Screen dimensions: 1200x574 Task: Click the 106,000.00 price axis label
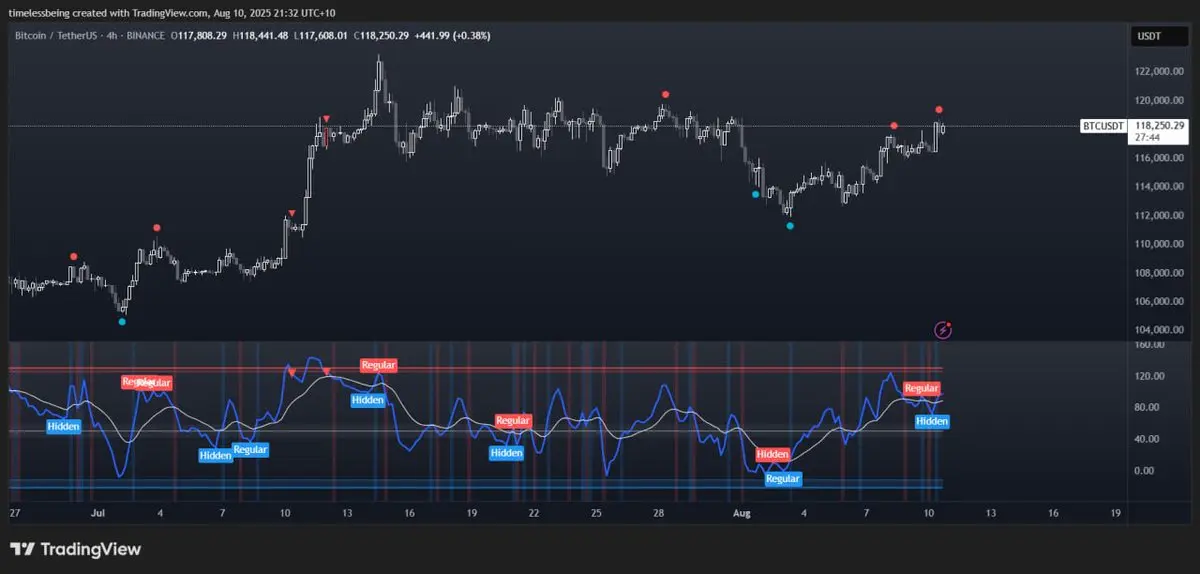click(1160, 301)
